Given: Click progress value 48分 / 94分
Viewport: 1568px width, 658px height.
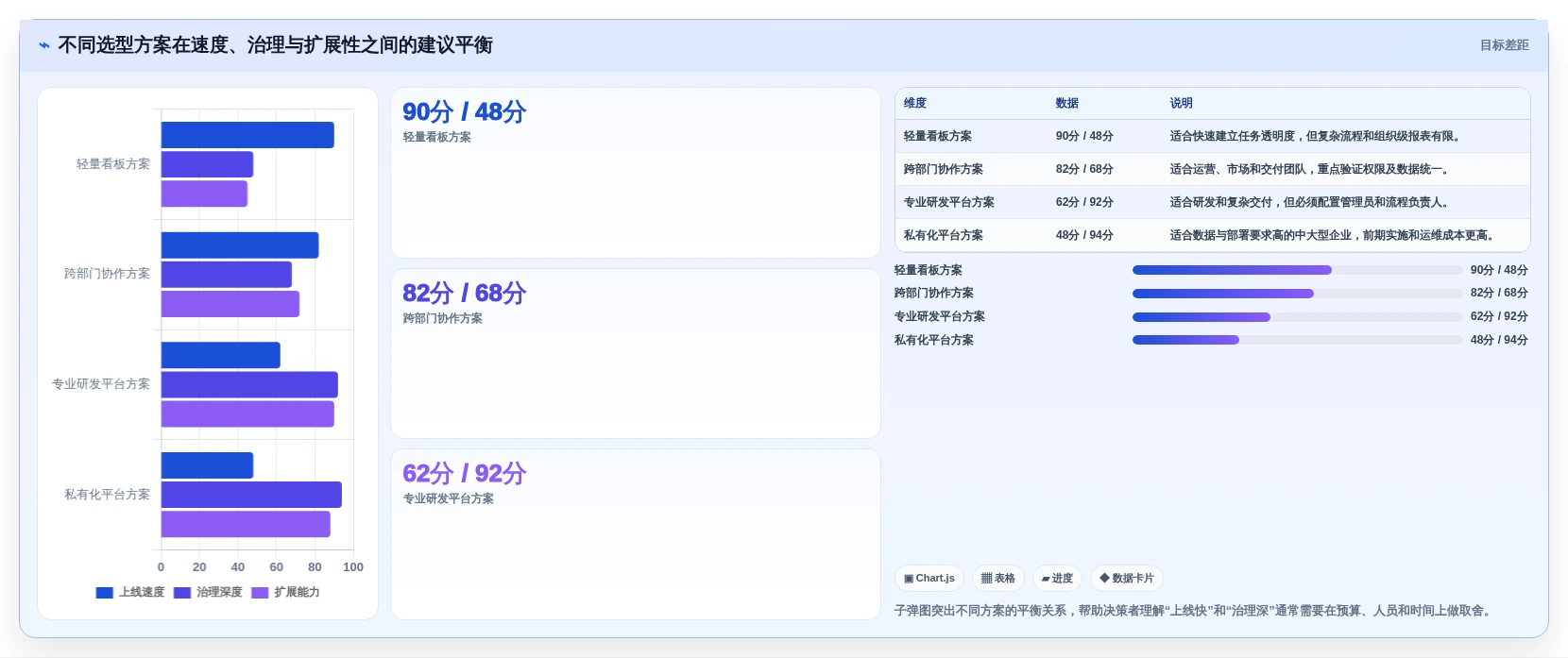Looking at the screenshot, I should pyautogui.click(x=1499, y=340).
